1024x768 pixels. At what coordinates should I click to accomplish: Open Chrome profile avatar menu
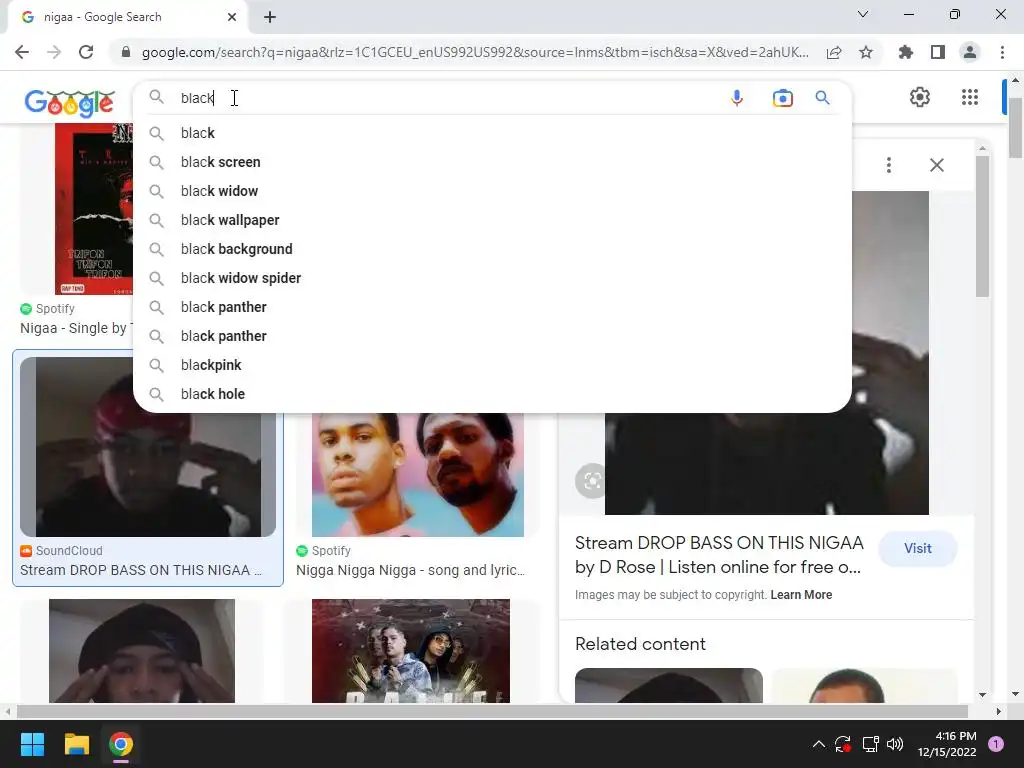click(970, 52)
